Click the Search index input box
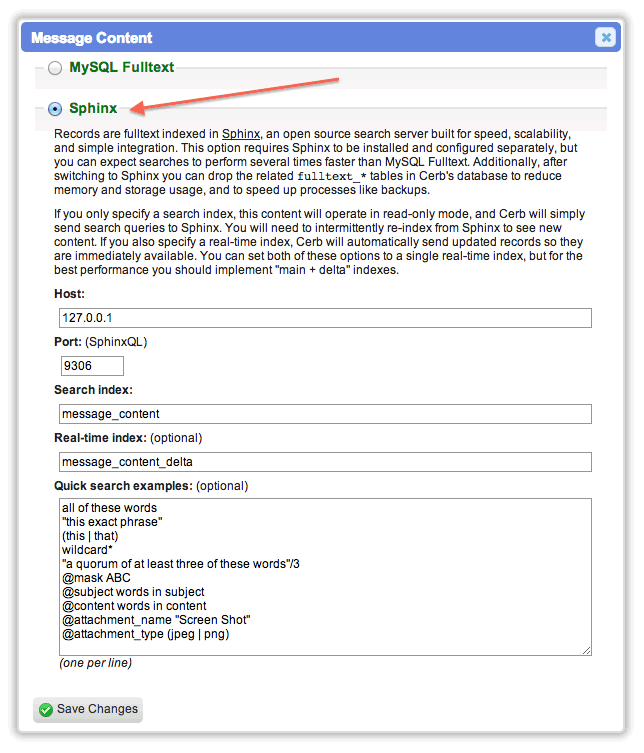 pyautogui.click(x=325, y=414)
